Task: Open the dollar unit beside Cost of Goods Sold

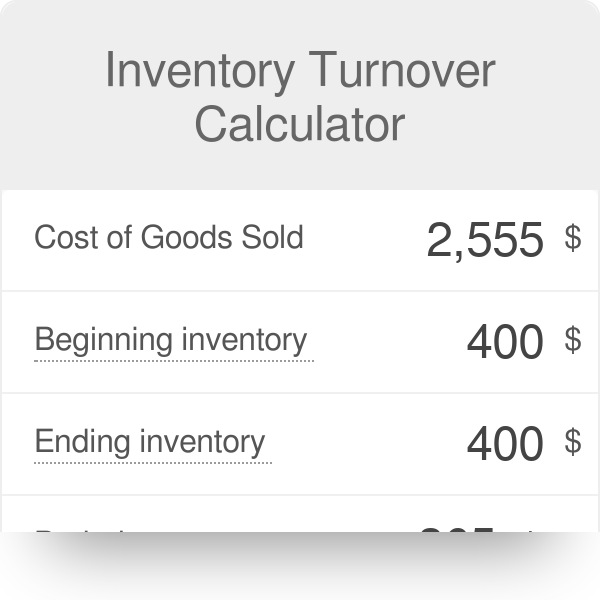Action: pyautogui.click(x=573, y=238)
